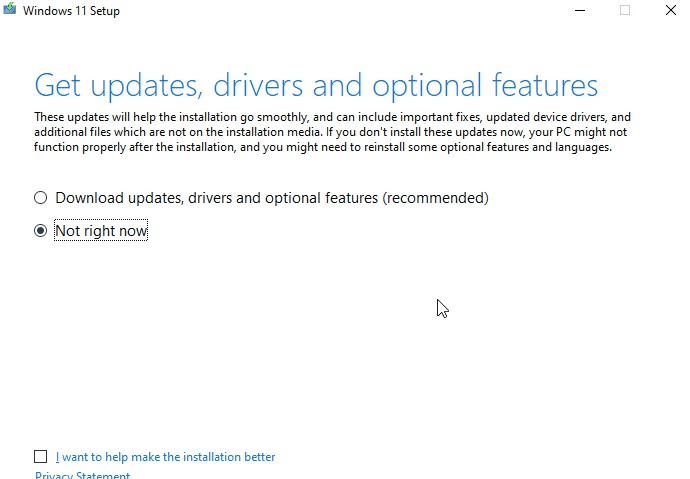The width and height of the screenshot is (690, 479).
Task: Click the Windows 11 Setup title icon
Action: pos(9,9)
